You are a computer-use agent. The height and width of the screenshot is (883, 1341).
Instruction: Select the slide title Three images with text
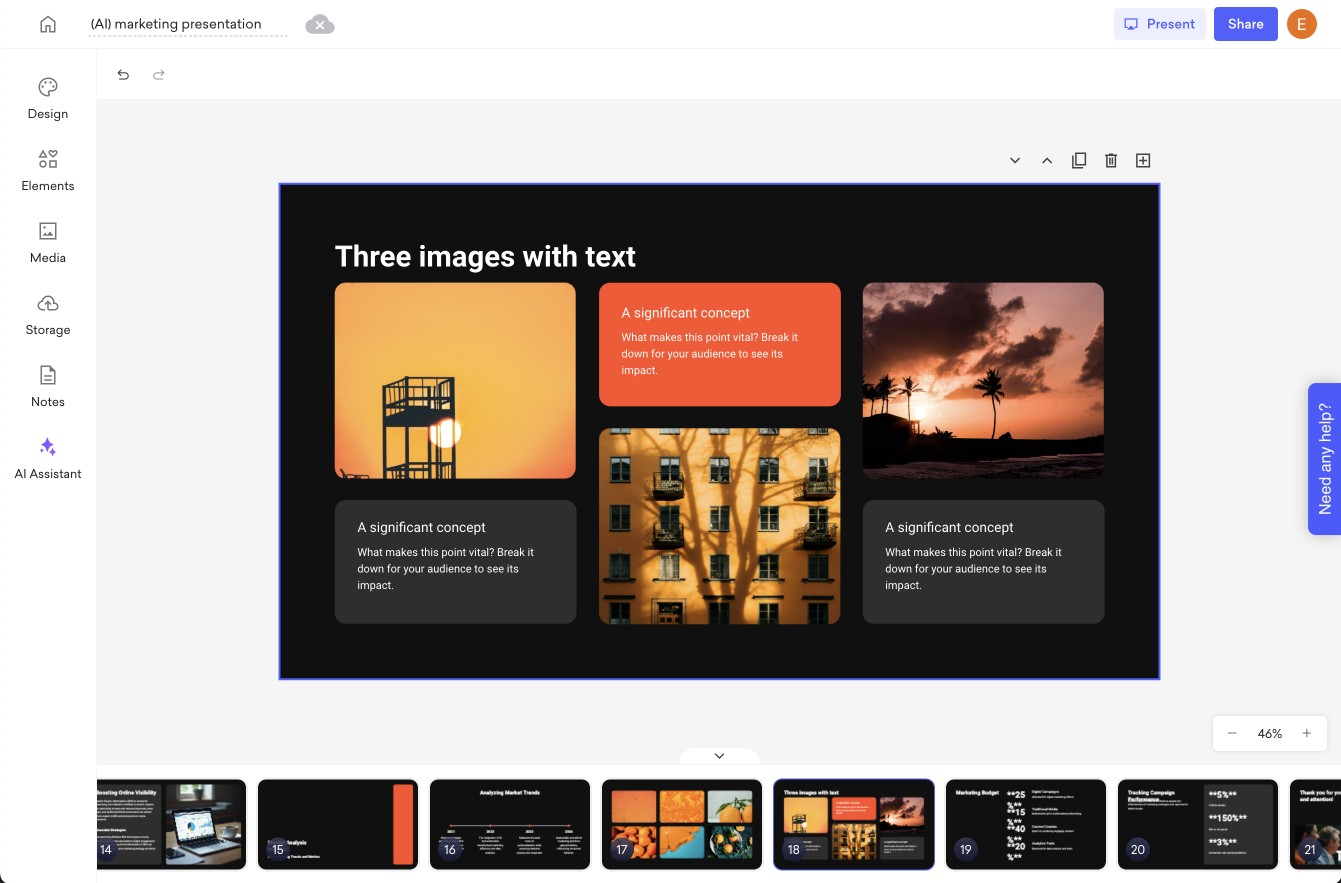(485, 257)
